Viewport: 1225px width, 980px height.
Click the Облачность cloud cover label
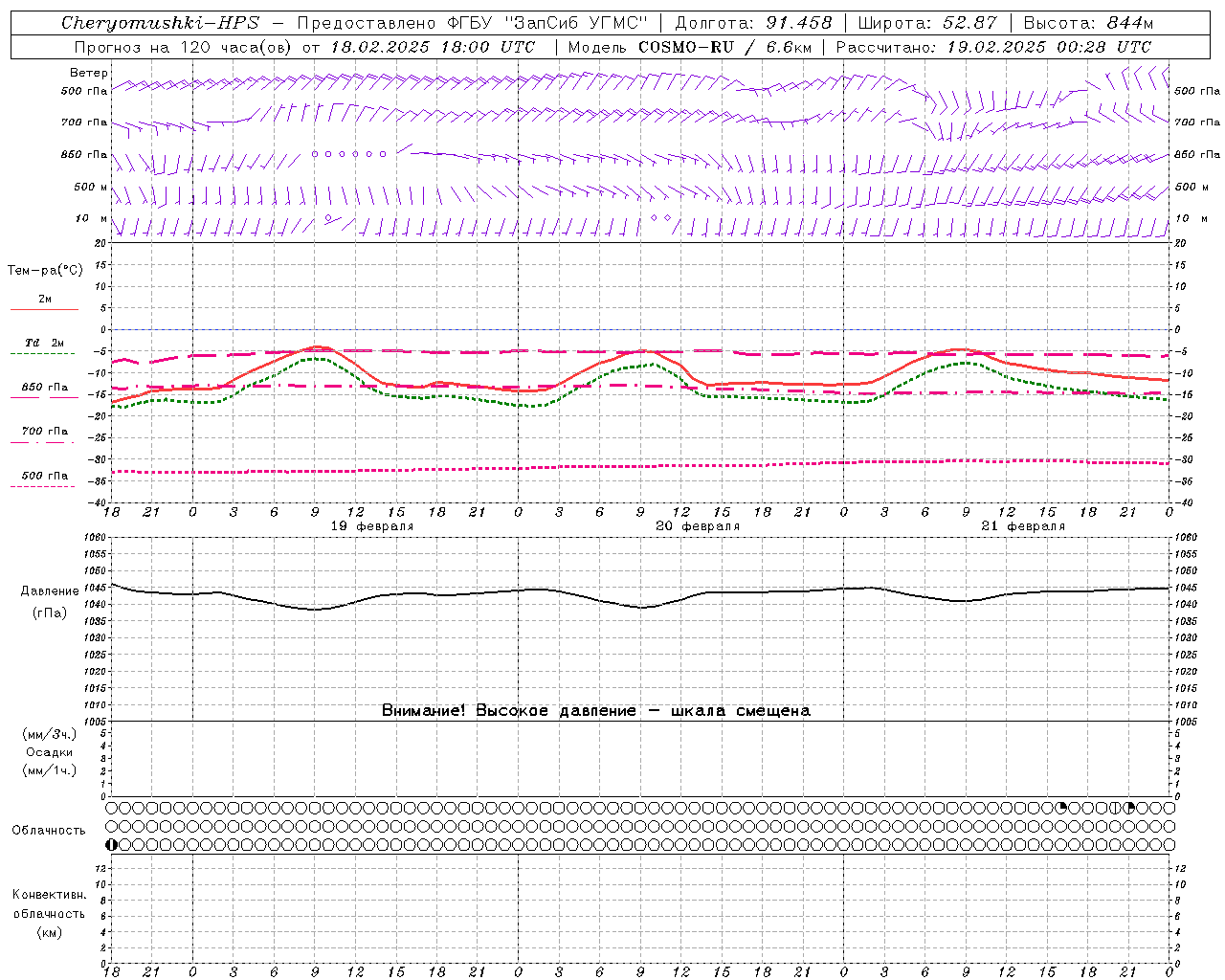(x=49, y=831)
